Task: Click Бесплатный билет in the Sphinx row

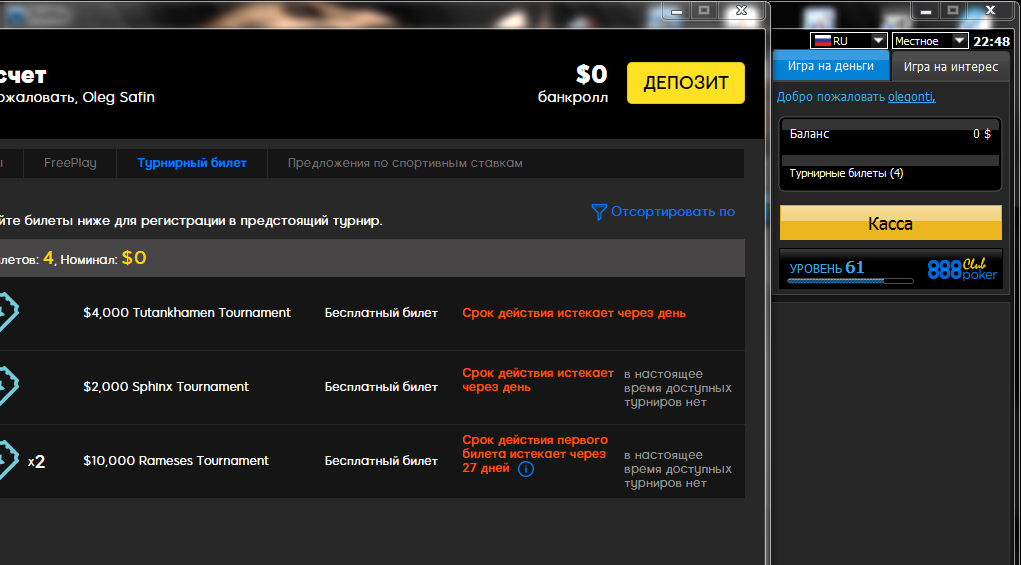Action: pyautogui.click(x=382, y=387)
